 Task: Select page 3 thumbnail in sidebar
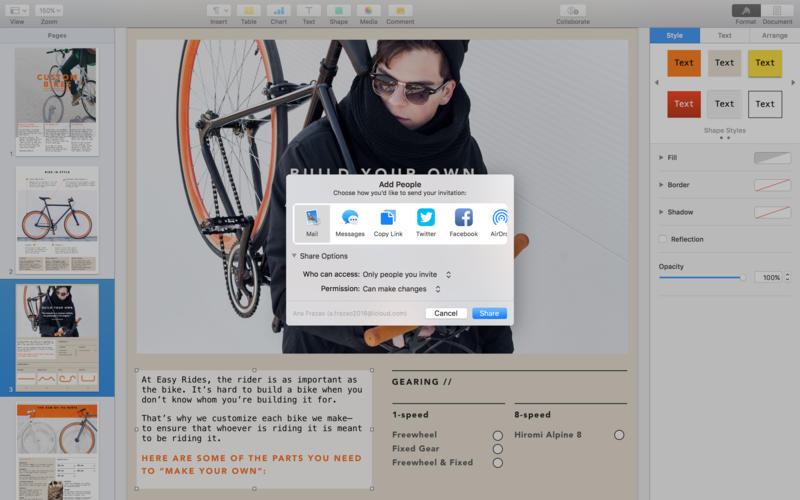(57, 338)
